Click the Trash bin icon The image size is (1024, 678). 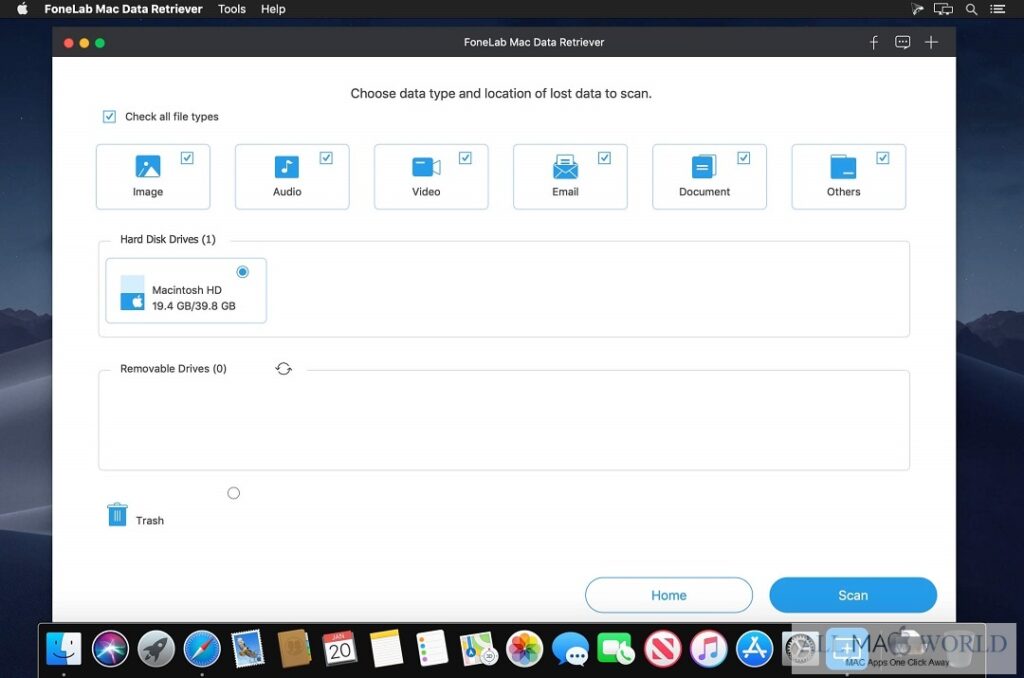(117, 515)
